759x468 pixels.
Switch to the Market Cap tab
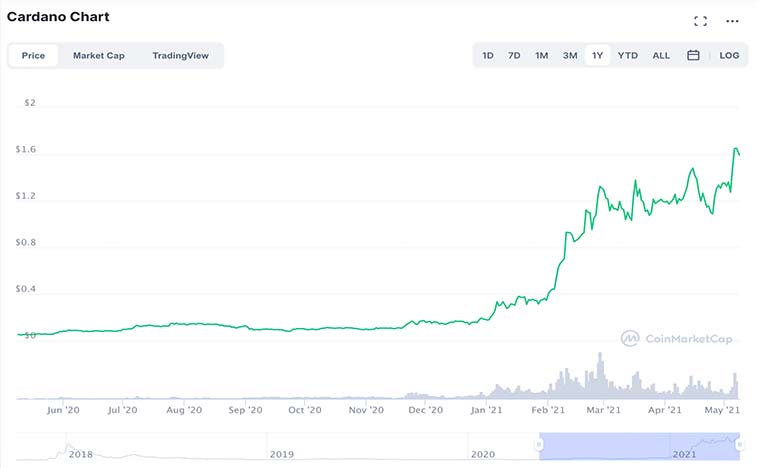[x=98, y=55]
